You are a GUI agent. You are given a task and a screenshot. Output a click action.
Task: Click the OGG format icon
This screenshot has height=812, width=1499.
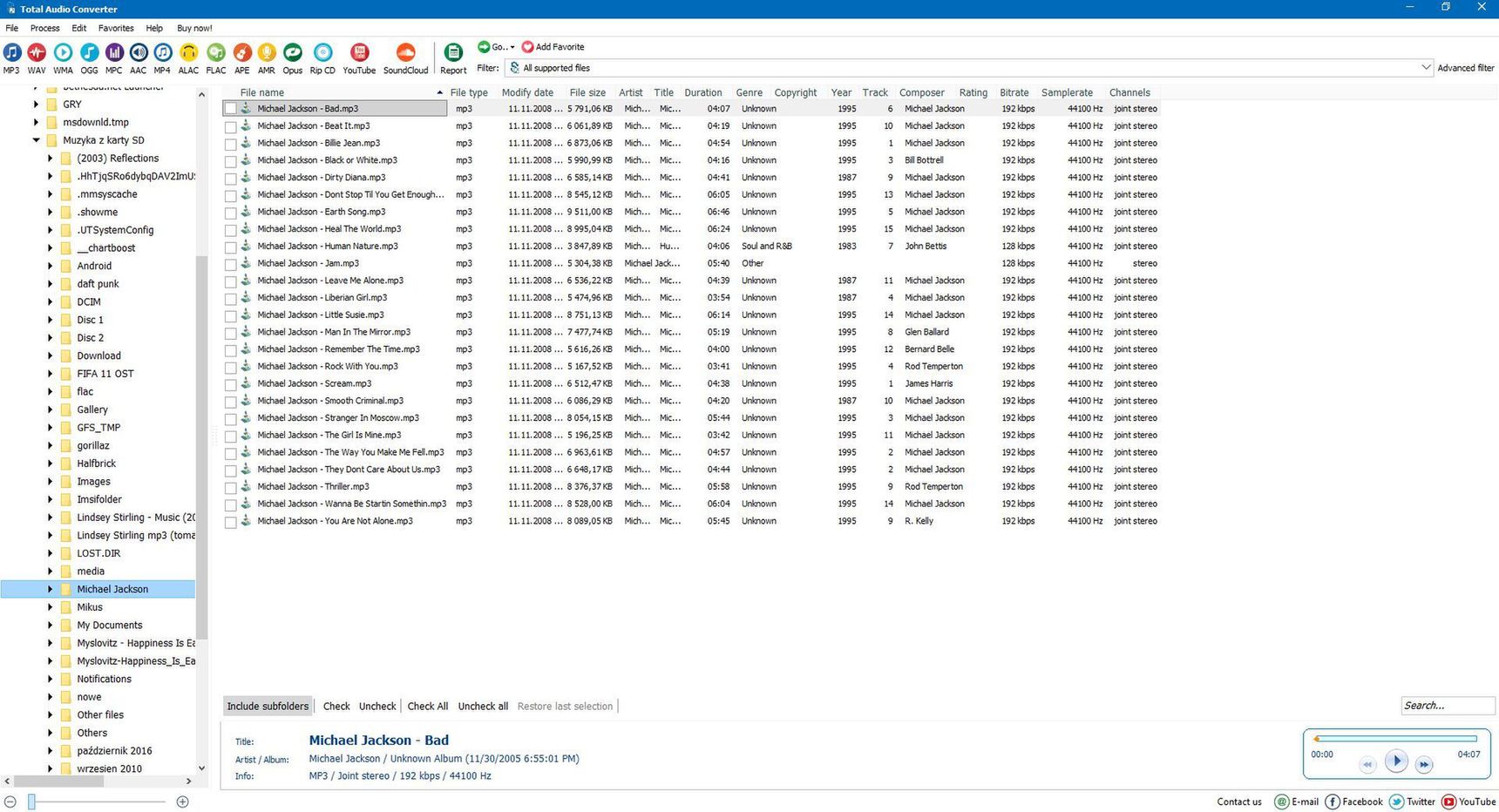pos(89,53)
